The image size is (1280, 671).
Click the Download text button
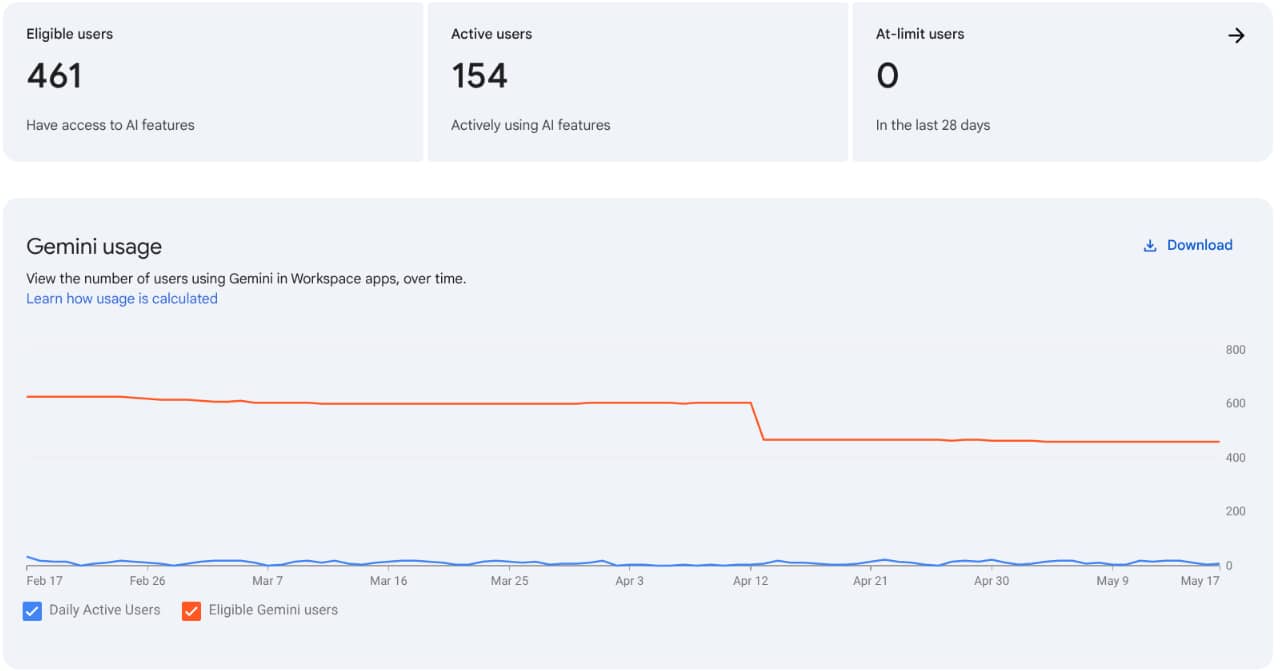pyautogui.click(x=1199, y=245)
